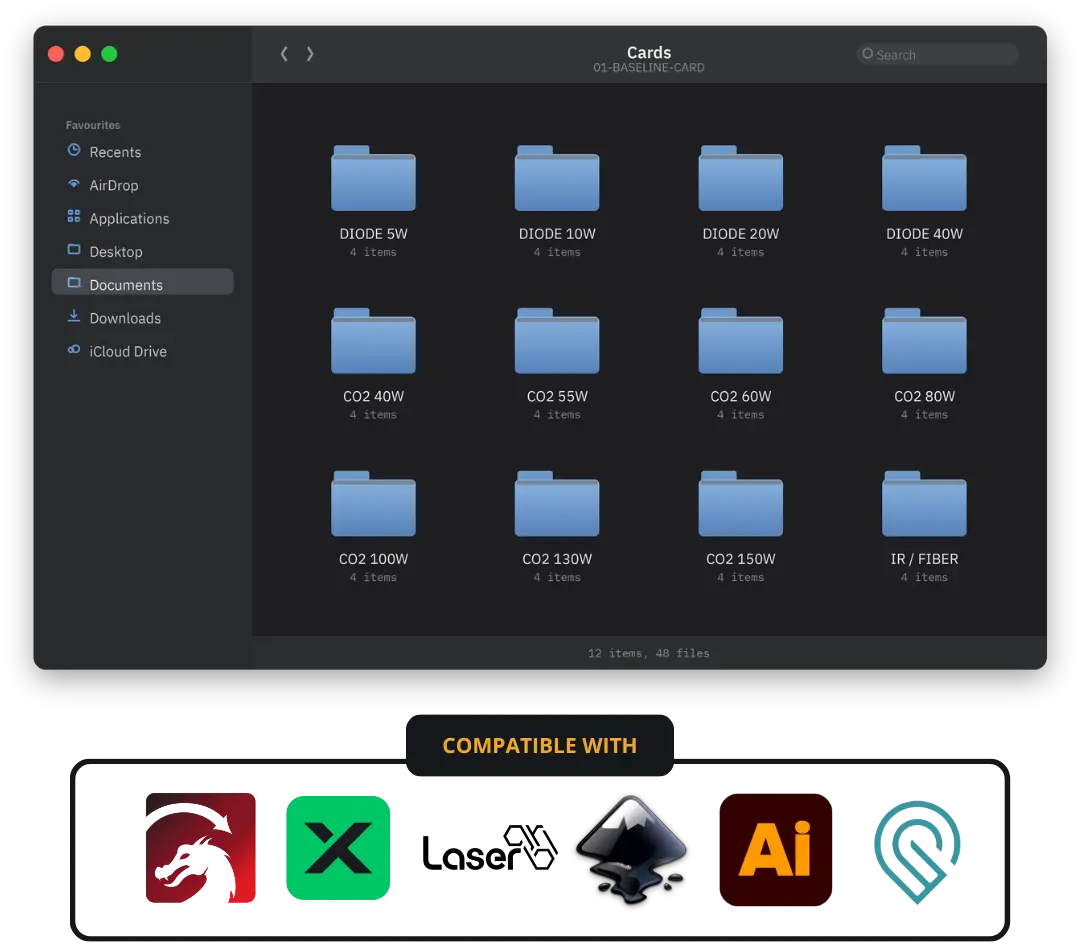Screen dimensions: 1080x950
Task: Open Applications in the sidebar
Action: coord(143,218)
